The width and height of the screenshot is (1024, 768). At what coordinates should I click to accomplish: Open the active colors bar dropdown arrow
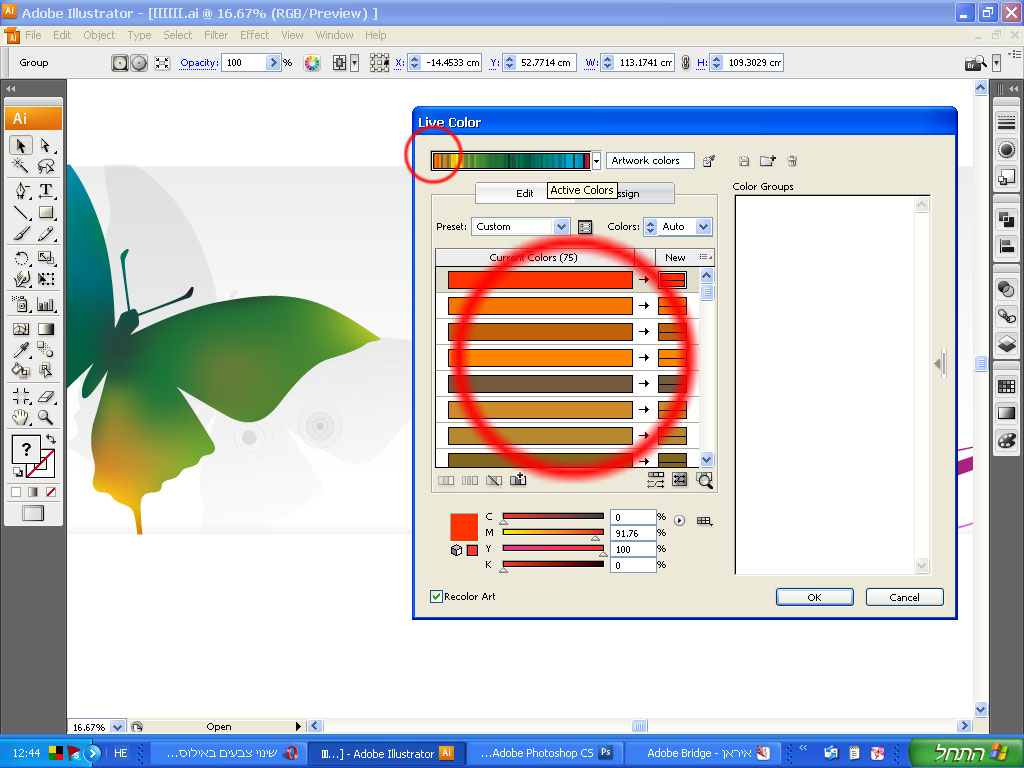pos(596,161)
